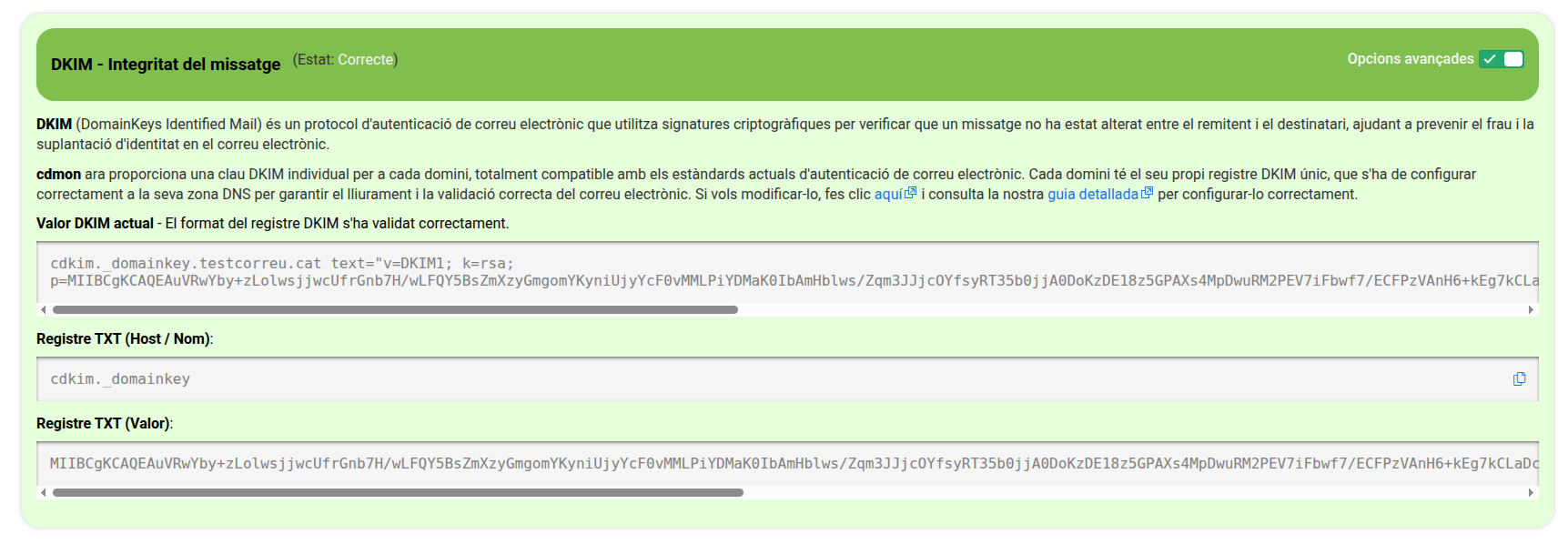The height and width of the screenshot is (544, 1568).
Task: Click the Opcions avançades label text
Action: coord(1410,59)
